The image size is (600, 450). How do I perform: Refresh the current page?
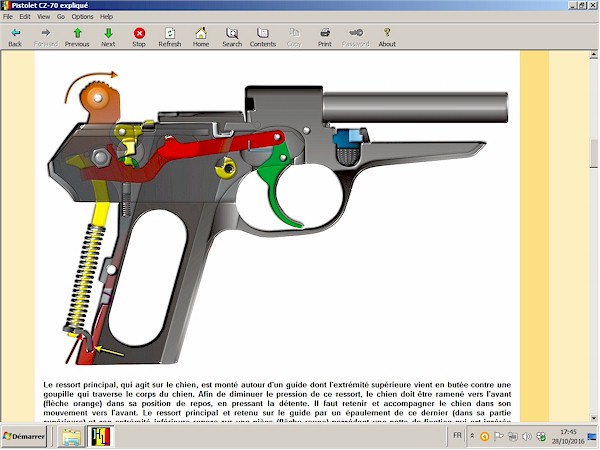170,37
